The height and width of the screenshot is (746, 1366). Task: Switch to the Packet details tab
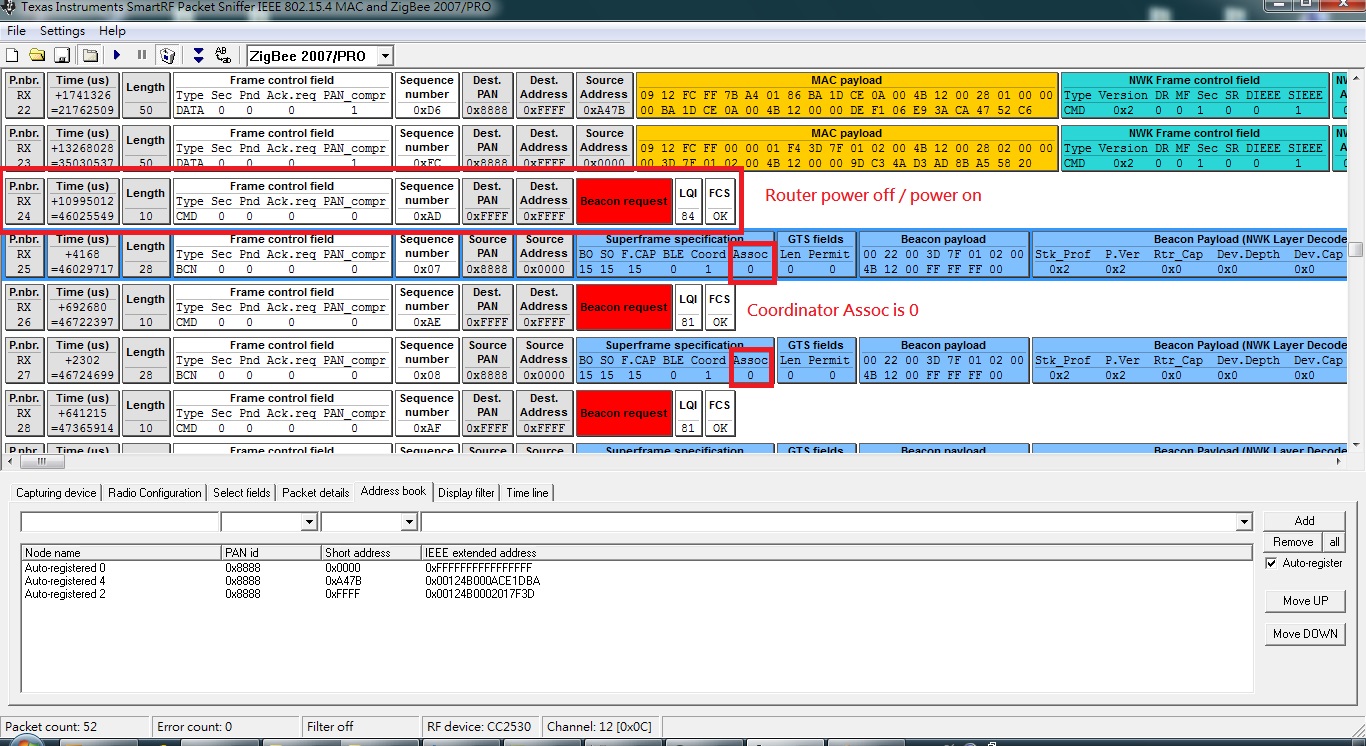click(x=316, y=493)
